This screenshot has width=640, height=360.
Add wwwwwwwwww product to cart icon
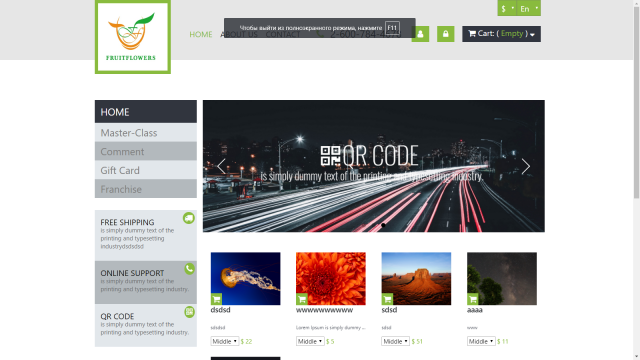click(302, 299)
